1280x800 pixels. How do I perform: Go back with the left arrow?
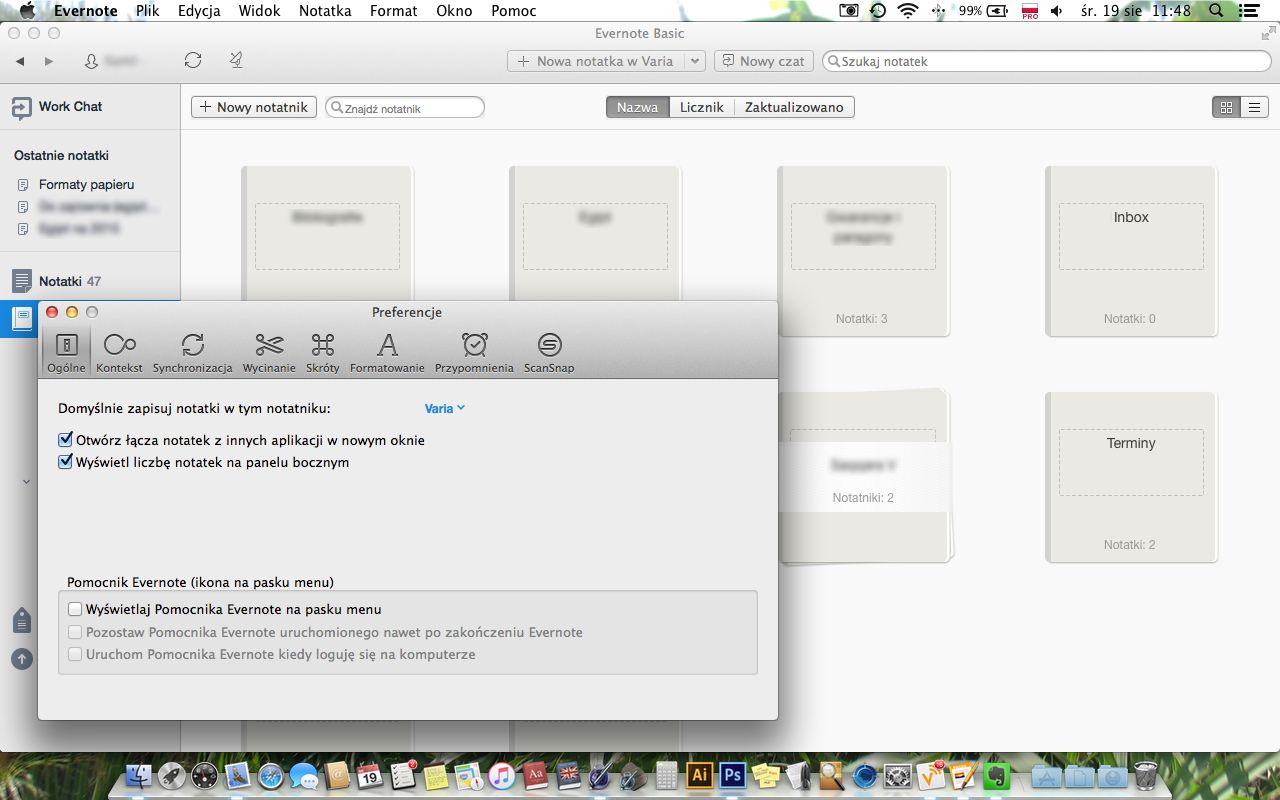tap(20, 61)
